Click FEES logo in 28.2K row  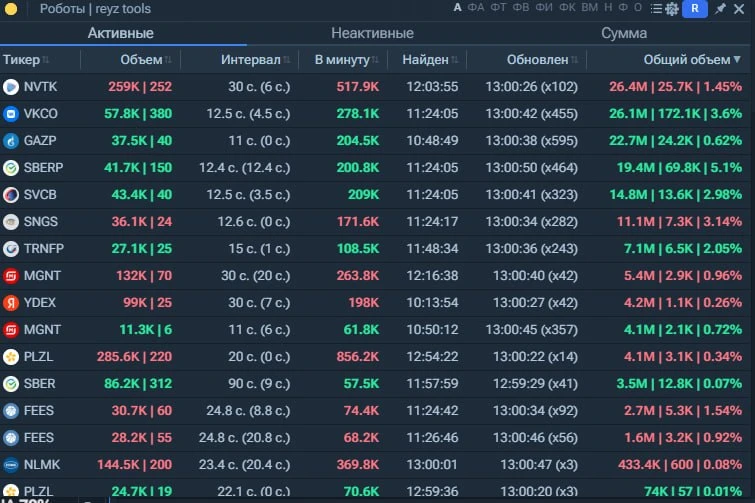pyautogui.click(x=11, y=438)
